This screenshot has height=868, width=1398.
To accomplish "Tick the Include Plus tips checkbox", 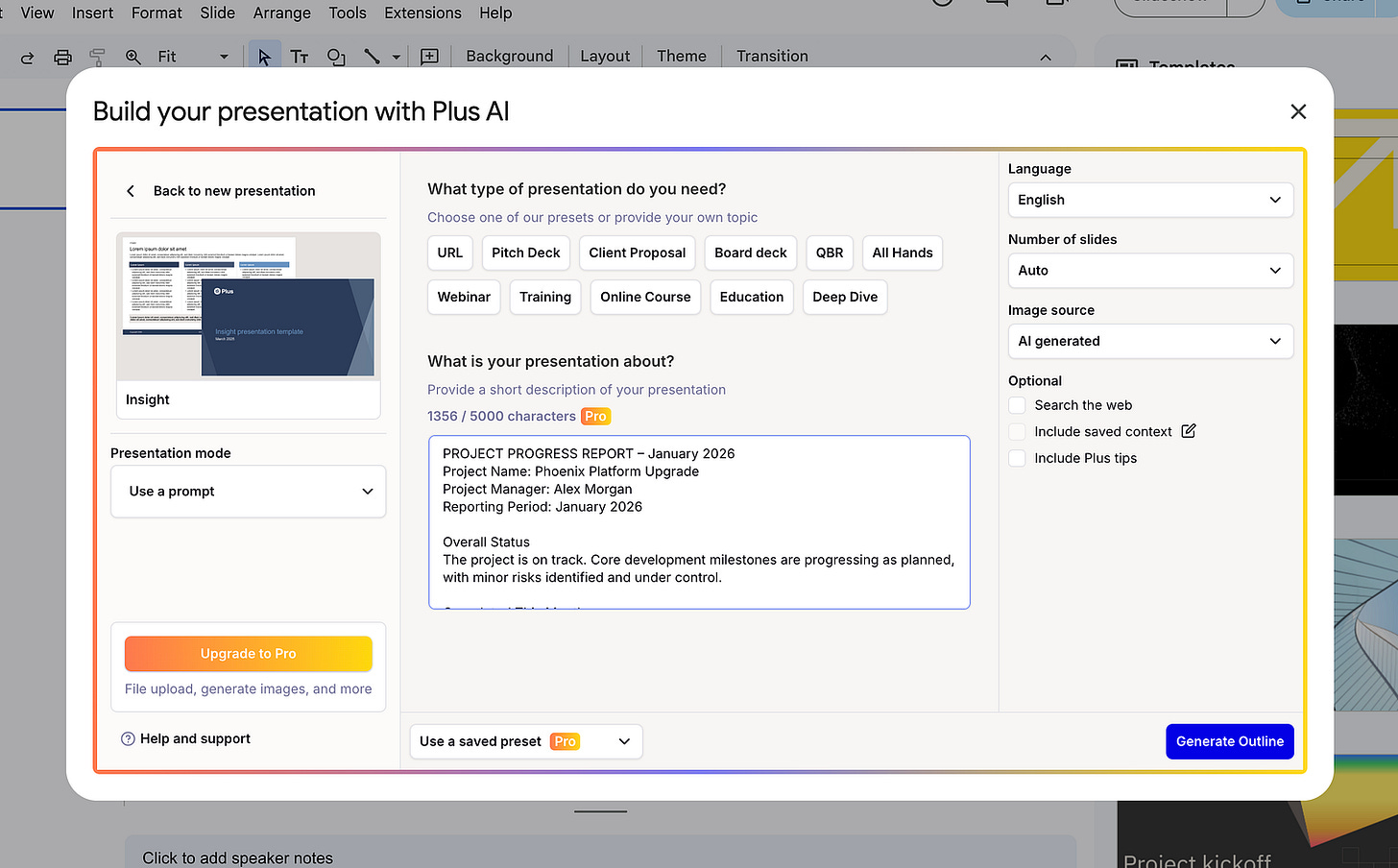I will click(1017, 458).
